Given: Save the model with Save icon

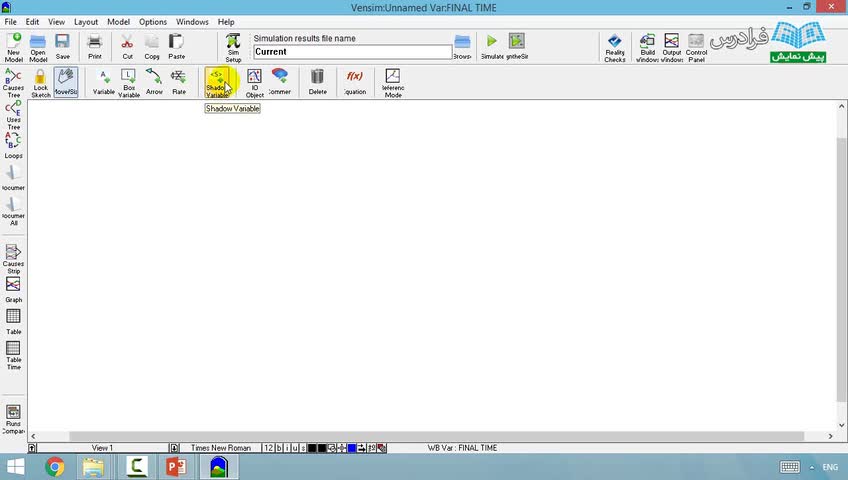Looking at the screenshot, I should pyautogui.click(x=63, y=46).
